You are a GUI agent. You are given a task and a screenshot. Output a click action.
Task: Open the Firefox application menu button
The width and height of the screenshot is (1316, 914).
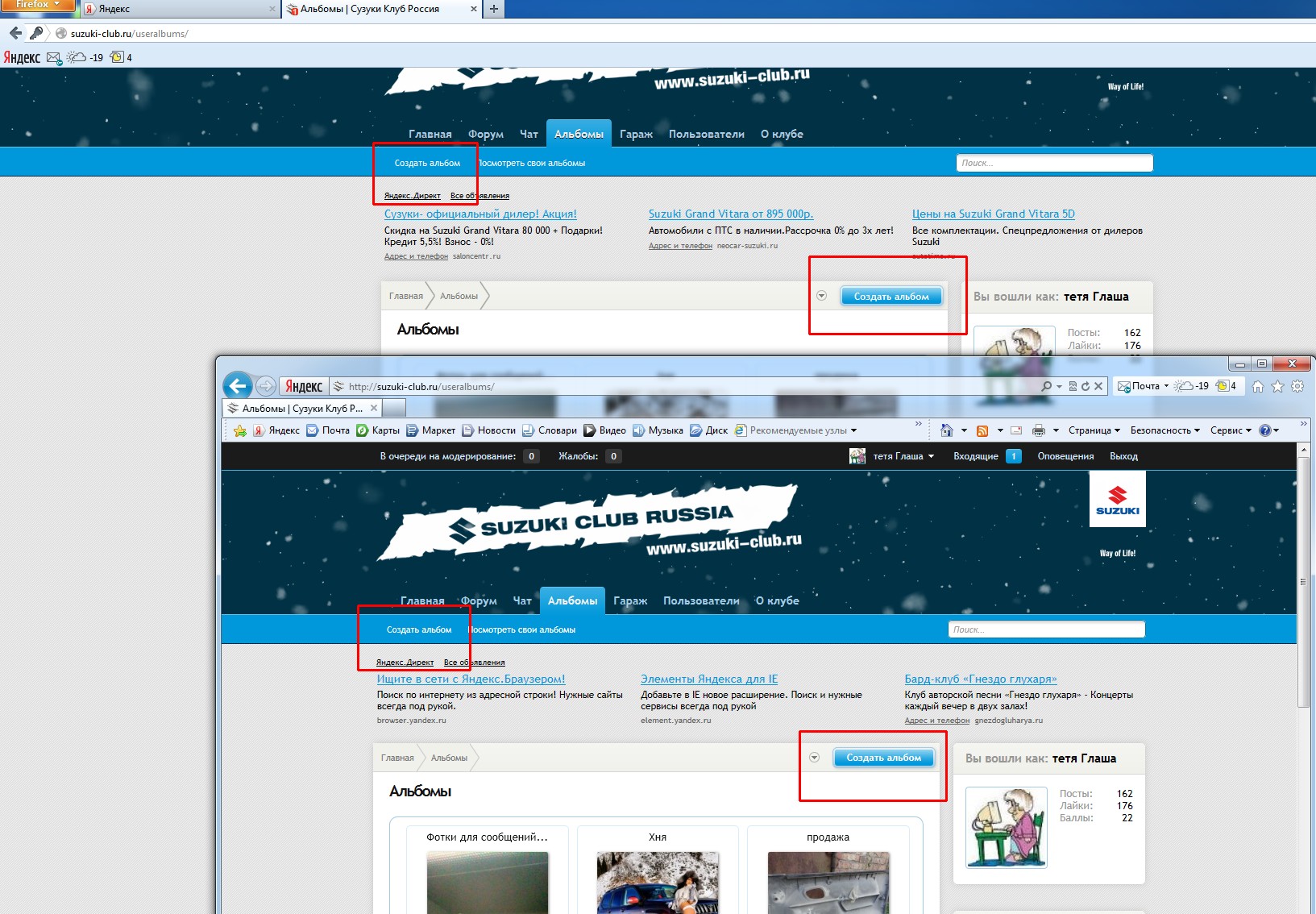tap(37, 5)
